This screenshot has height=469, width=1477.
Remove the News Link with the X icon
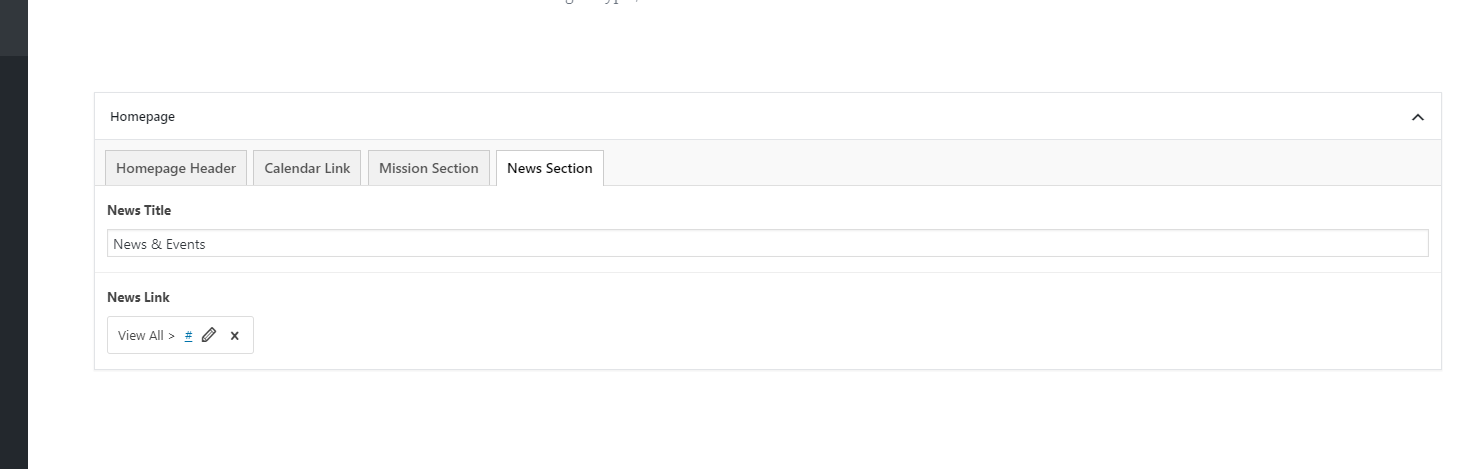(235, 336)
